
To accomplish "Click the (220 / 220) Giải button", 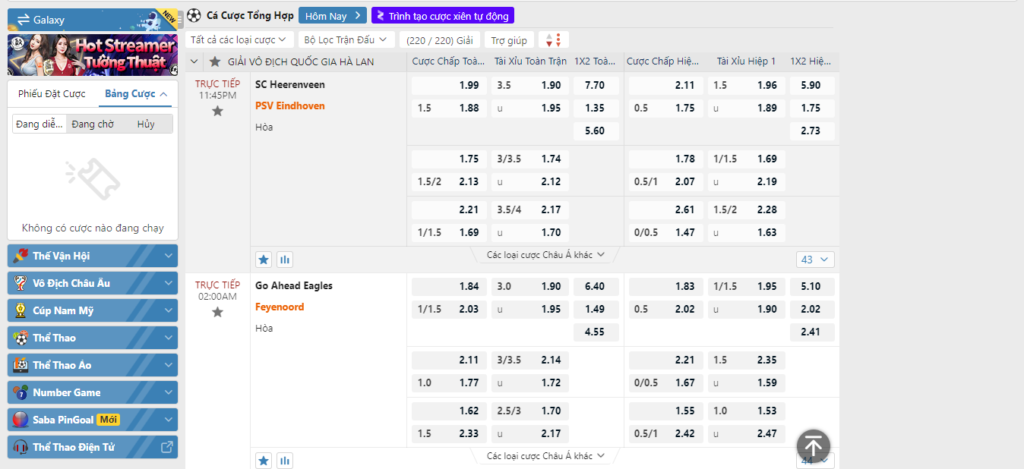I will [440, 40].
